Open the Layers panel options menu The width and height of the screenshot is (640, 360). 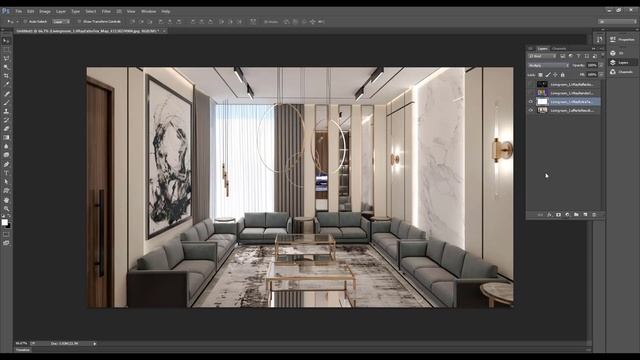602,49
